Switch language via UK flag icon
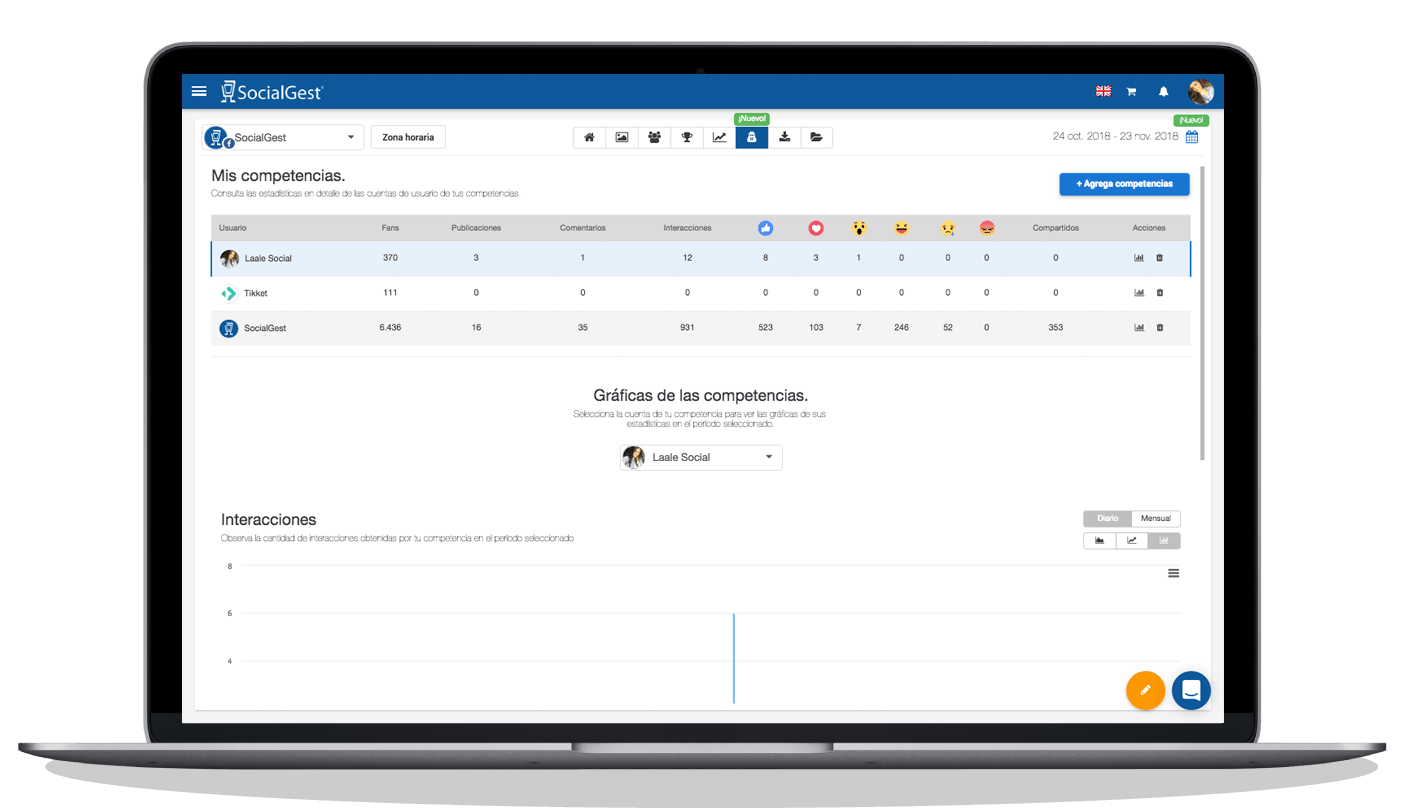The height and width of the screenshot is (808, 1410). pos(1103,91)
